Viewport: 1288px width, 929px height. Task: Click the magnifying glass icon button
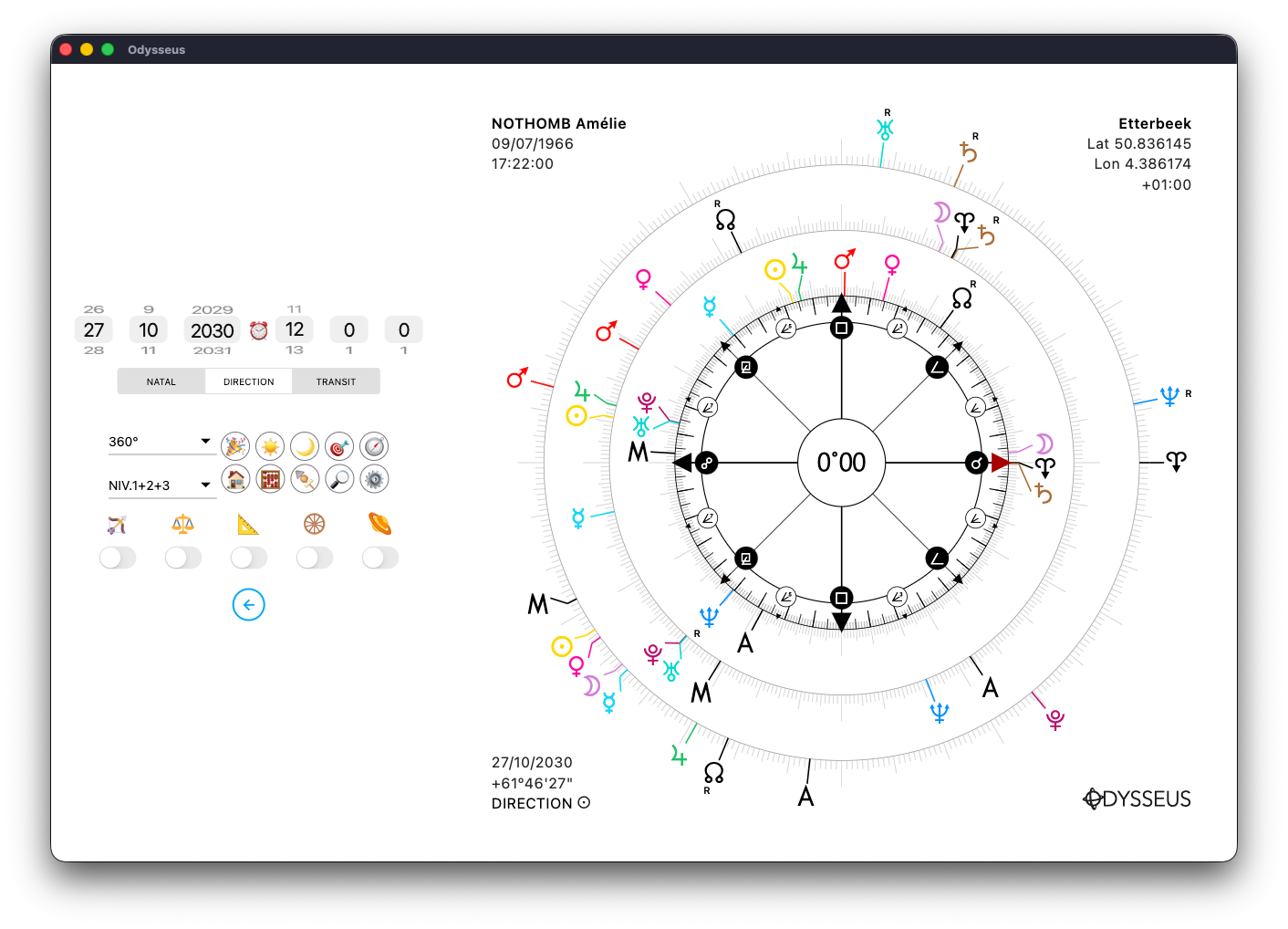[x=339, y=478]
